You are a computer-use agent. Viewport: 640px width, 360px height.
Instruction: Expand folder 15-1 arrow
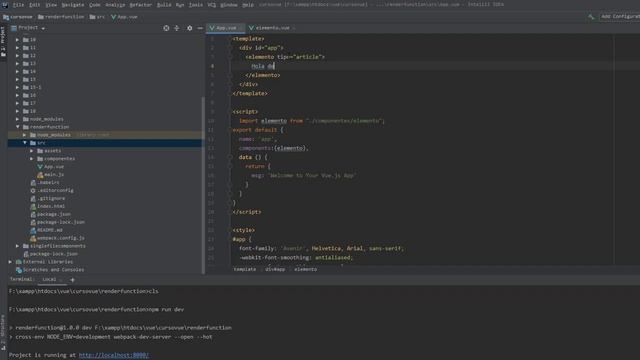click(x=18, y=87)
